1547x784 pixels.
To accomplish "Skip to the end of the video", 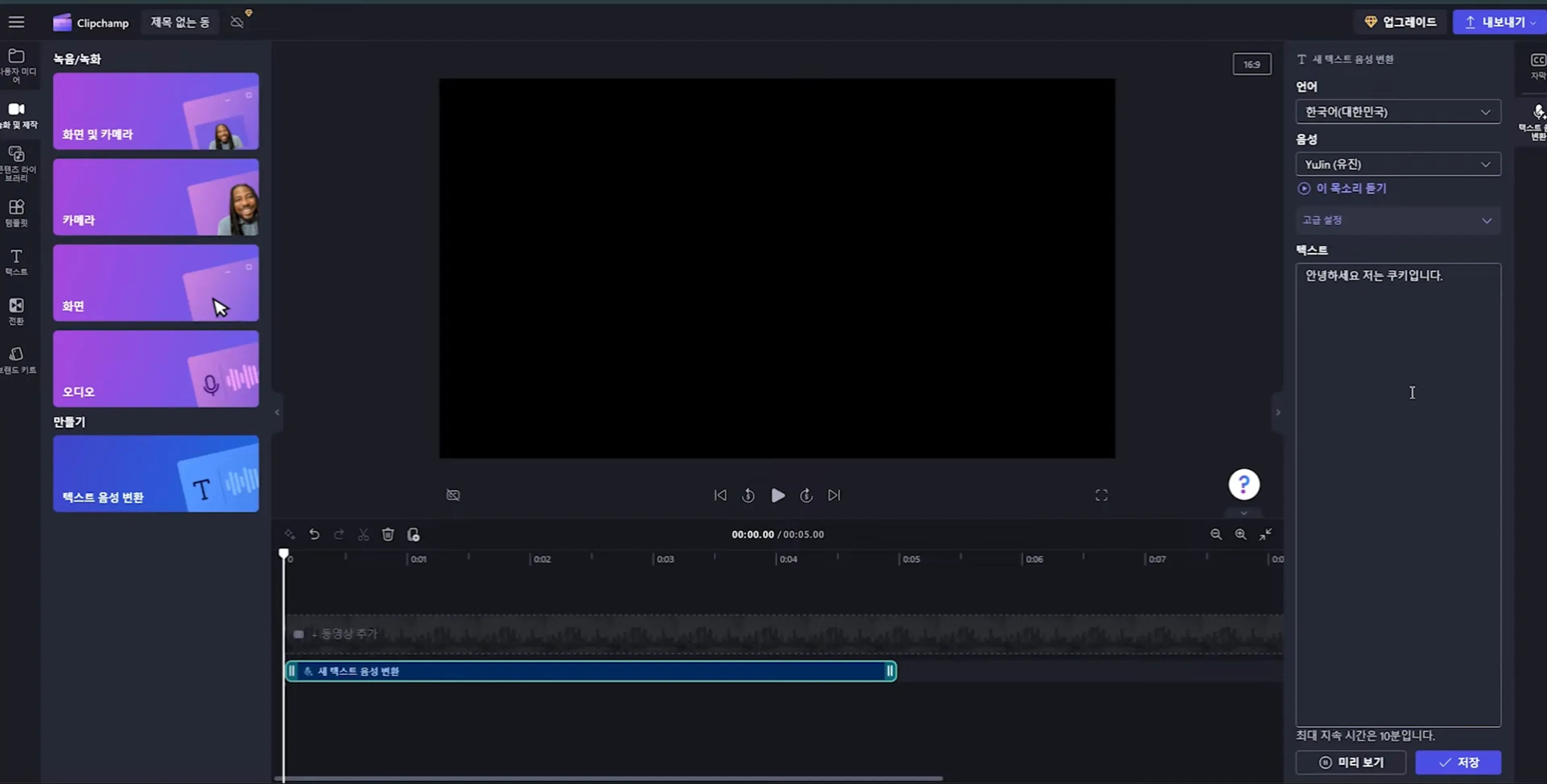I will [834, 495].
